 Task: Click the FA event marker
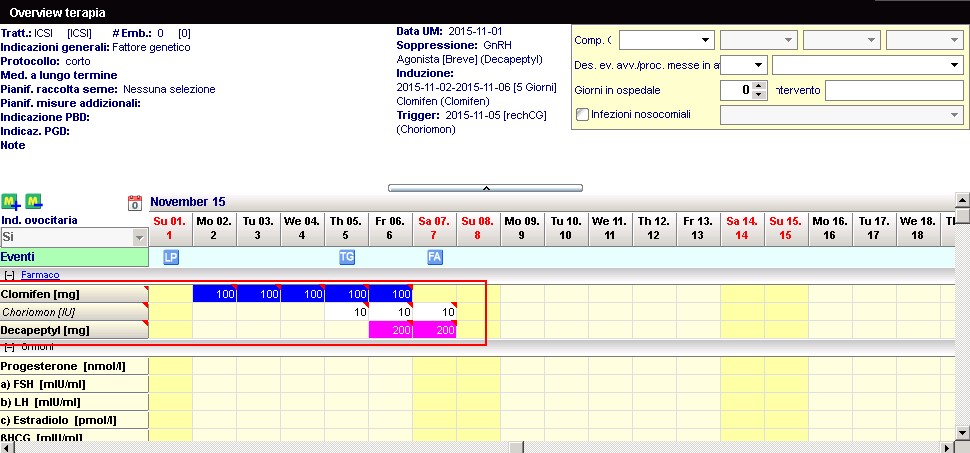click(435, 257)
